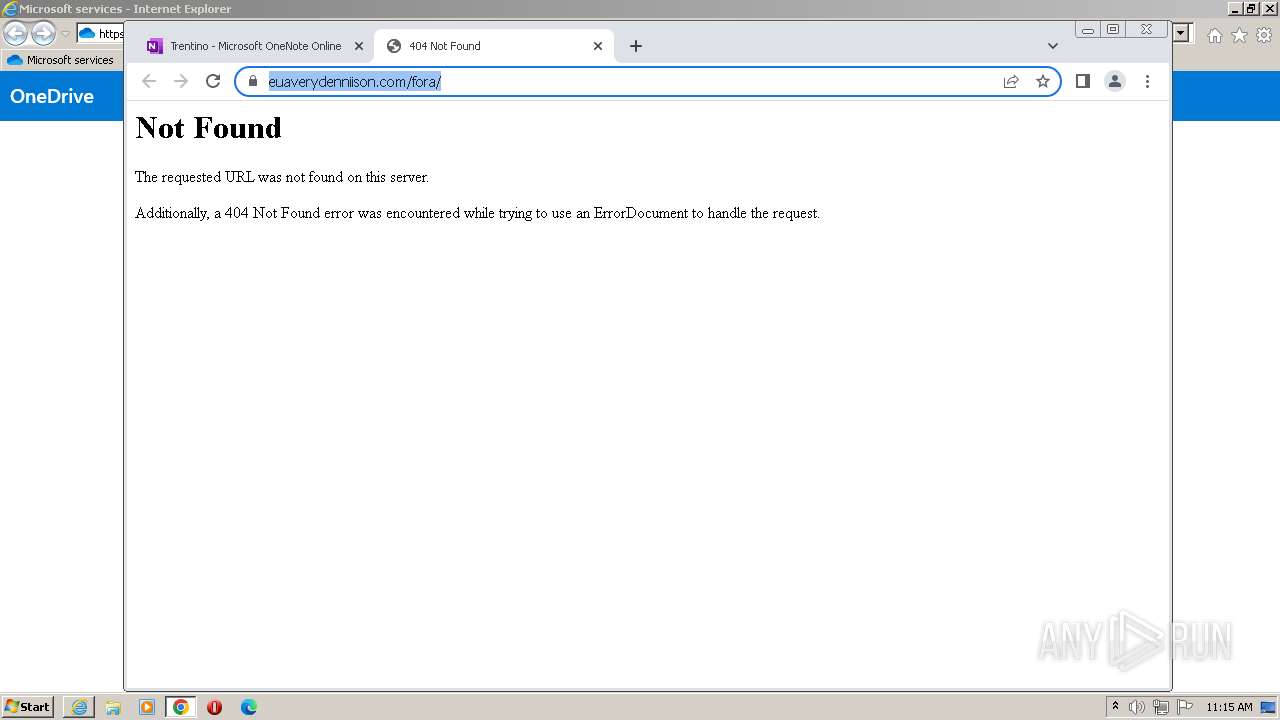
Task: Open the volume tray icon
Action: 1137,707
